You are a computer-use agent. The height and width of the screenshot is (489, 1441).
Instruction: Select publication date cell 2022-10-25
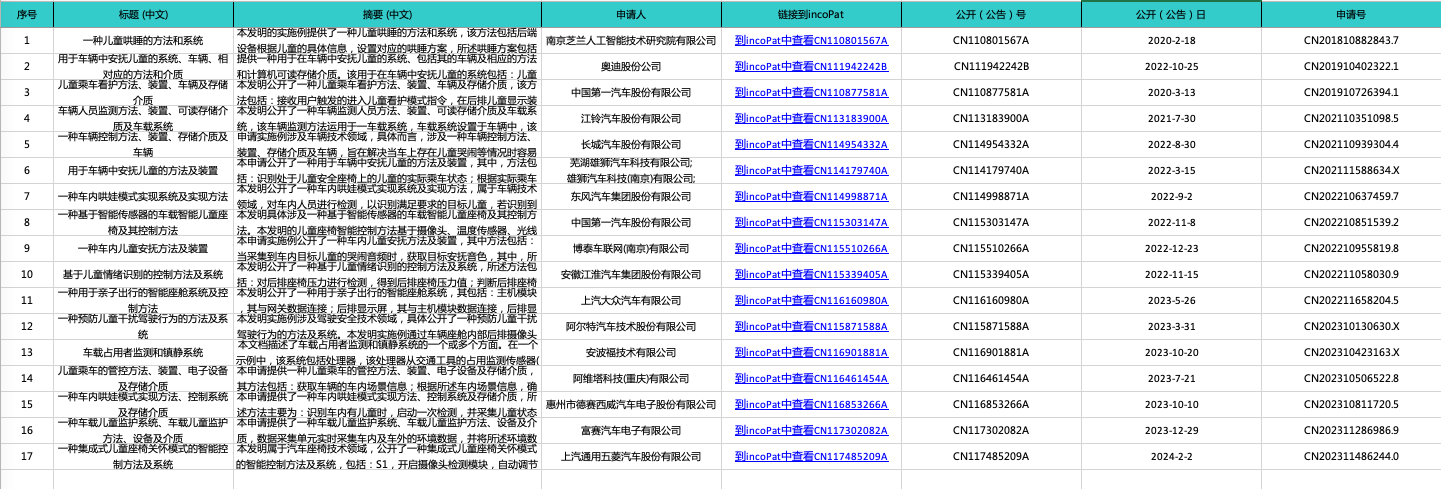click(1171, 67)
